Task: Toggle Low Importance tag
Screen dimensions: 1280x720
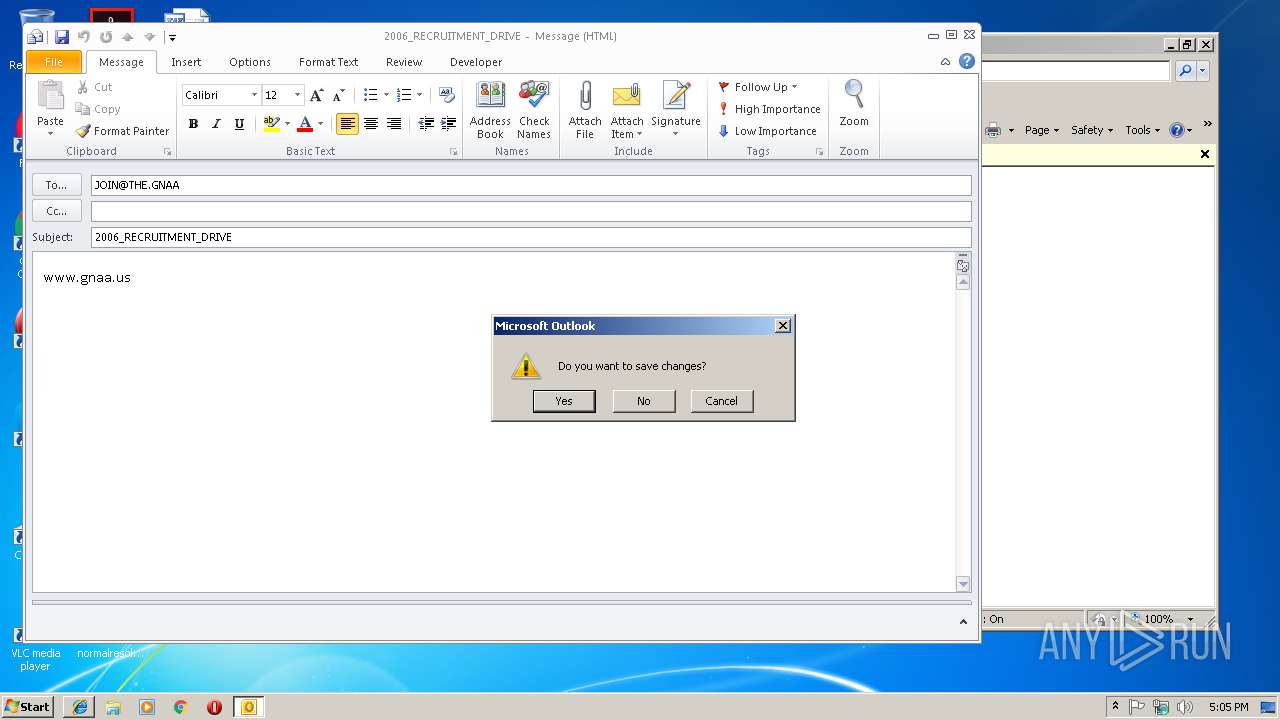Action: [x=767, y=131]
